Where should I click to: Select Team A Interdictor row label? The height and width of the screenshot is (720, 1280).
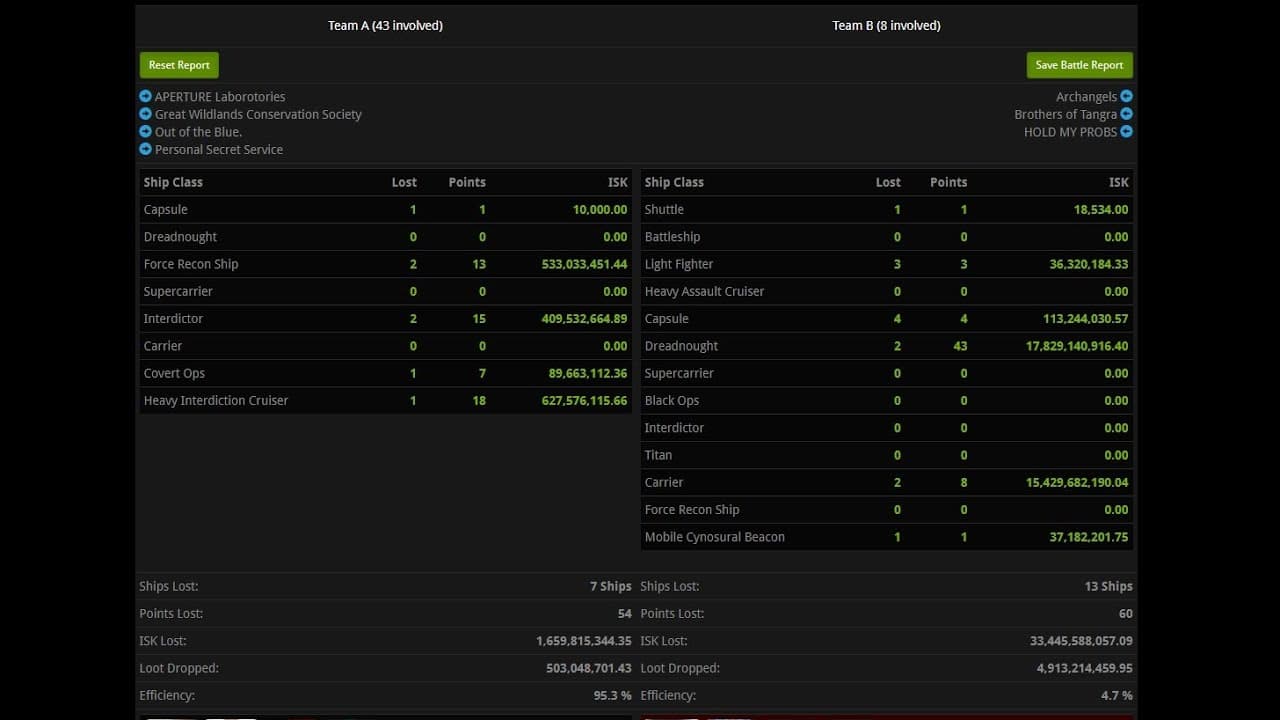click(x=173, y=318)
